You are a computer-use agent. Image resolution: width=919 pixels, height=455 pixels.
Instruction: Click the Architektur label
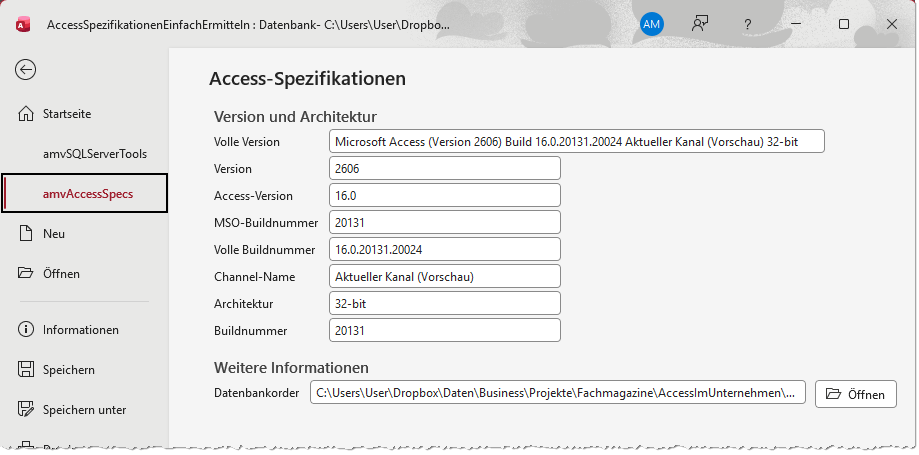243,304
